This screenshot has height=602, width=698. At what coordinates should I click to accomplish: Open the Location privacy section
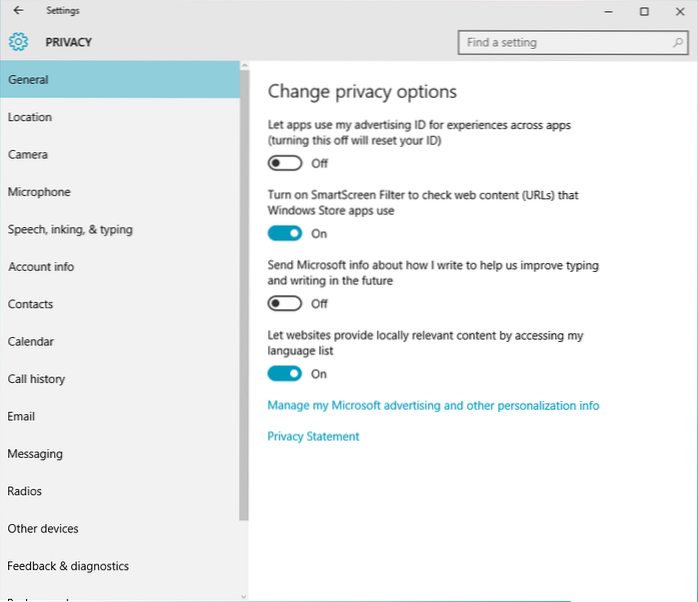click(30, 117)
